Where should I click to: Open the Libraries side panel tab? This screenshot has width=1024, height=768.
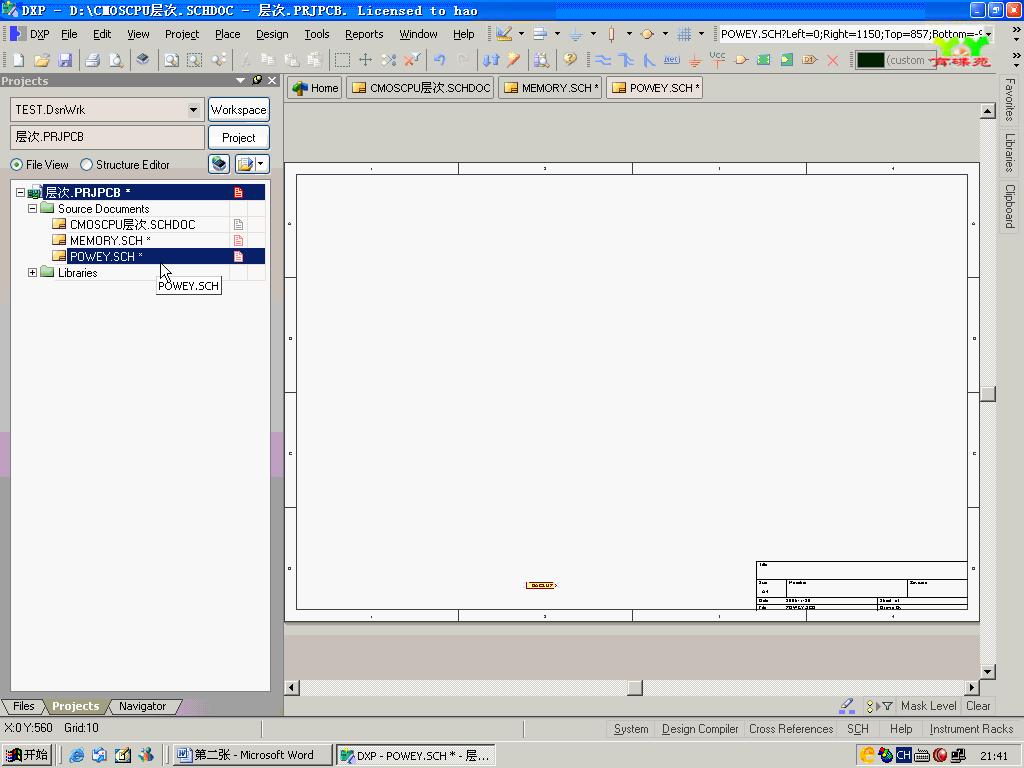point(1010,152)
